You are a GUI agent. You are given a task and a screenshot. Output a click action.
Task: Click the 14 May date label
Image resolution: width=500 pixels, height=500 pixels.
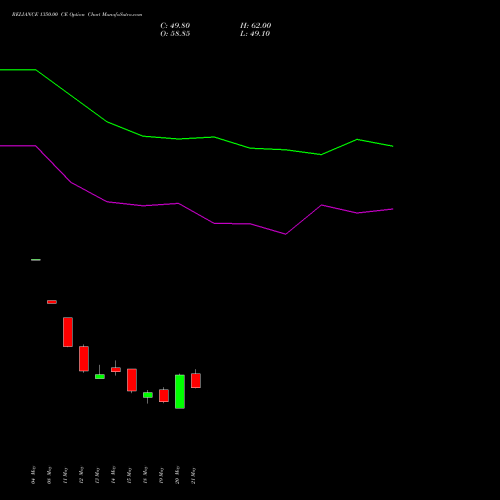113,475
